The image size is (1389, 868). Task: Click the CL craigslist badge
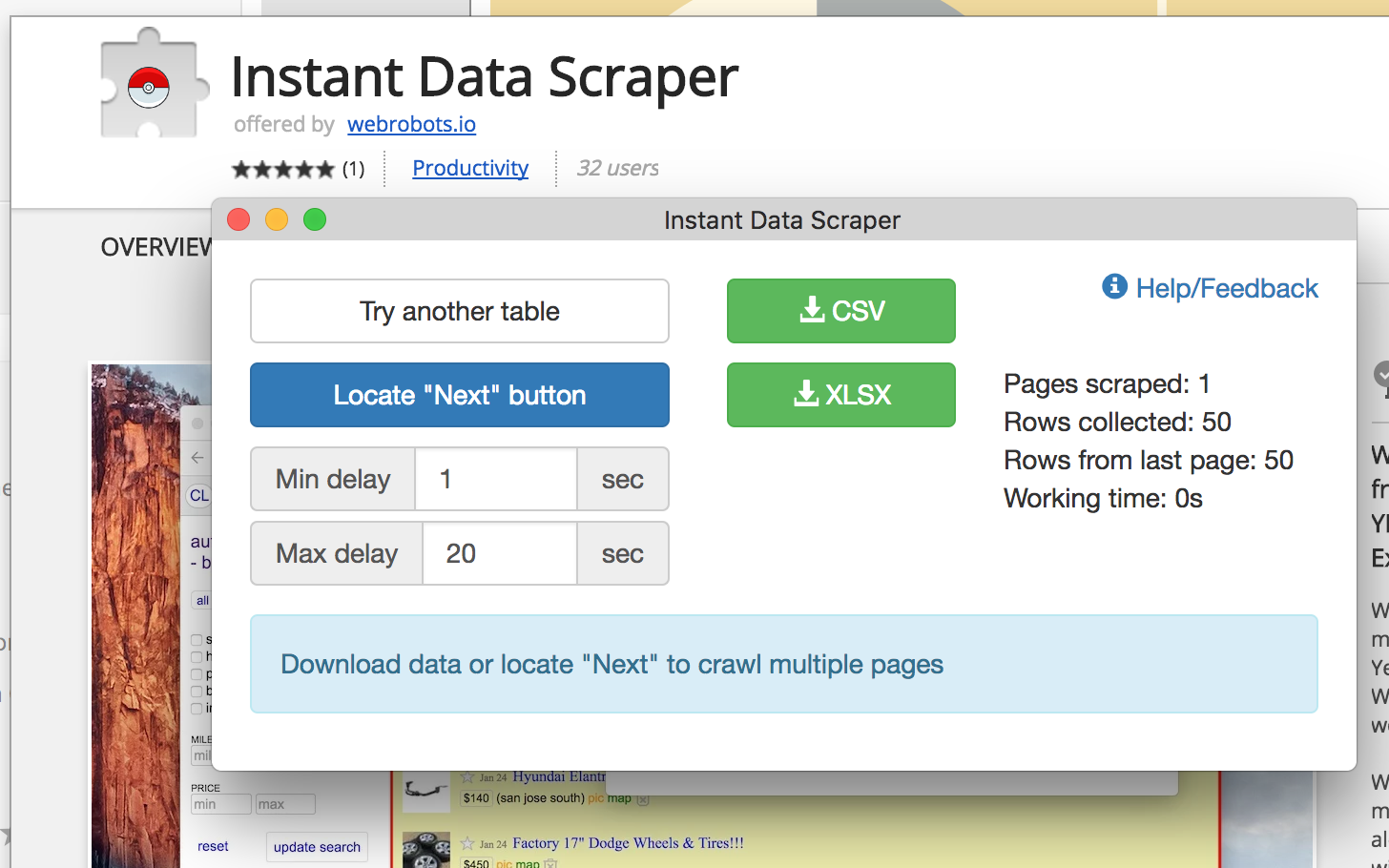[x=198, y=495]
